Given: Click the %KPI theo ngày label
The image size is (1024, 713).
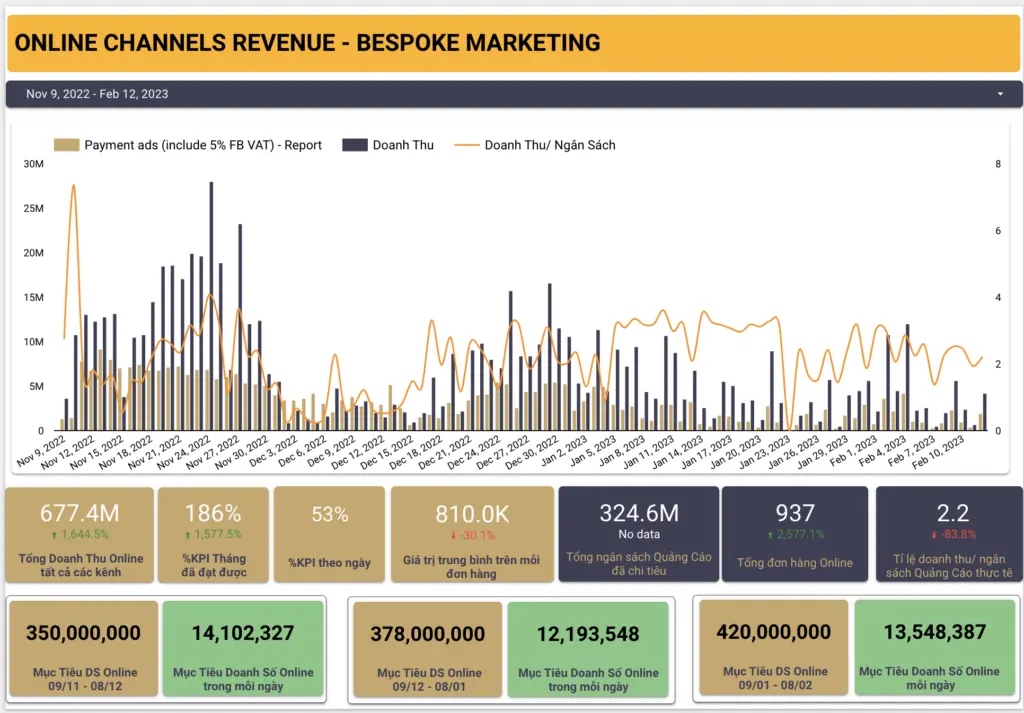Looking at the screenshot, I should [x=330, y=563].
